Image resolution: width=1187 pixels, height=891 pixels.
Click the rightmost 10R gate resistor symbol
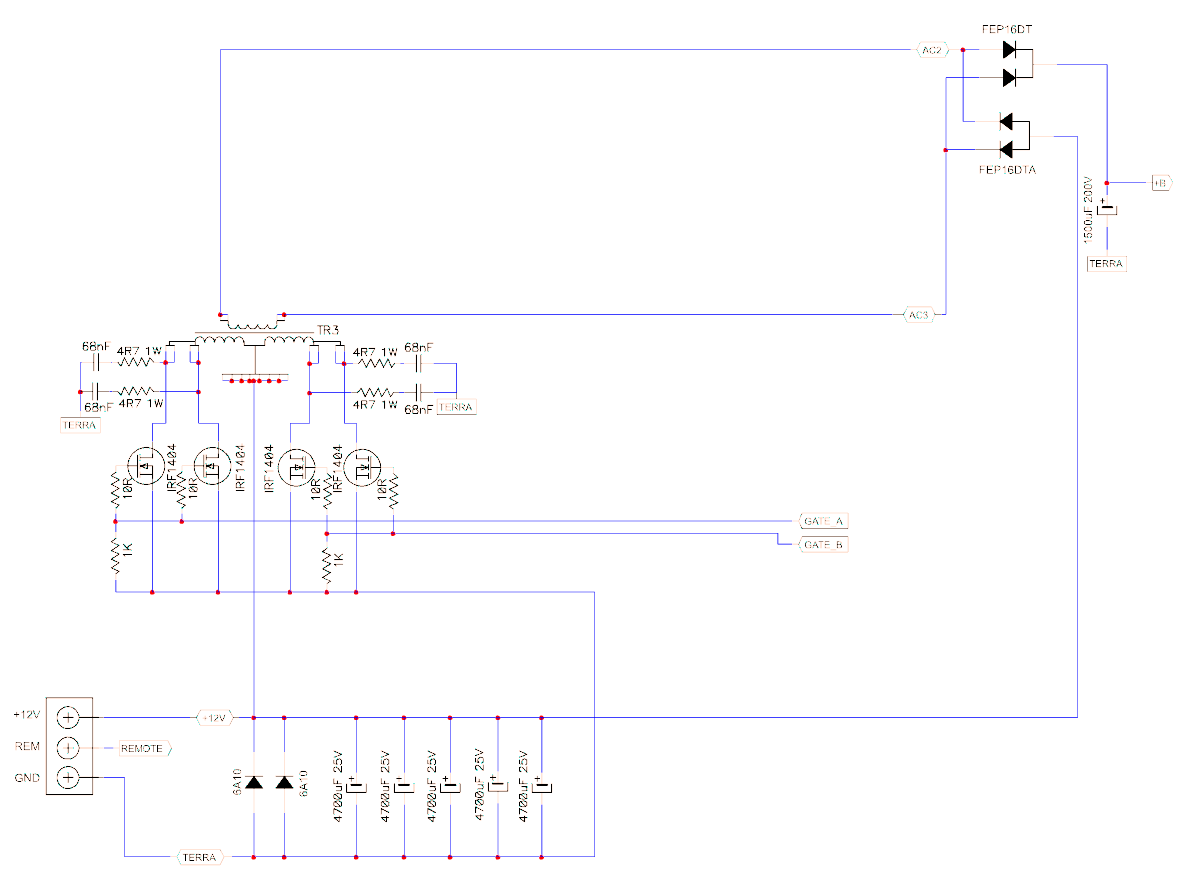tap(393, 490)
